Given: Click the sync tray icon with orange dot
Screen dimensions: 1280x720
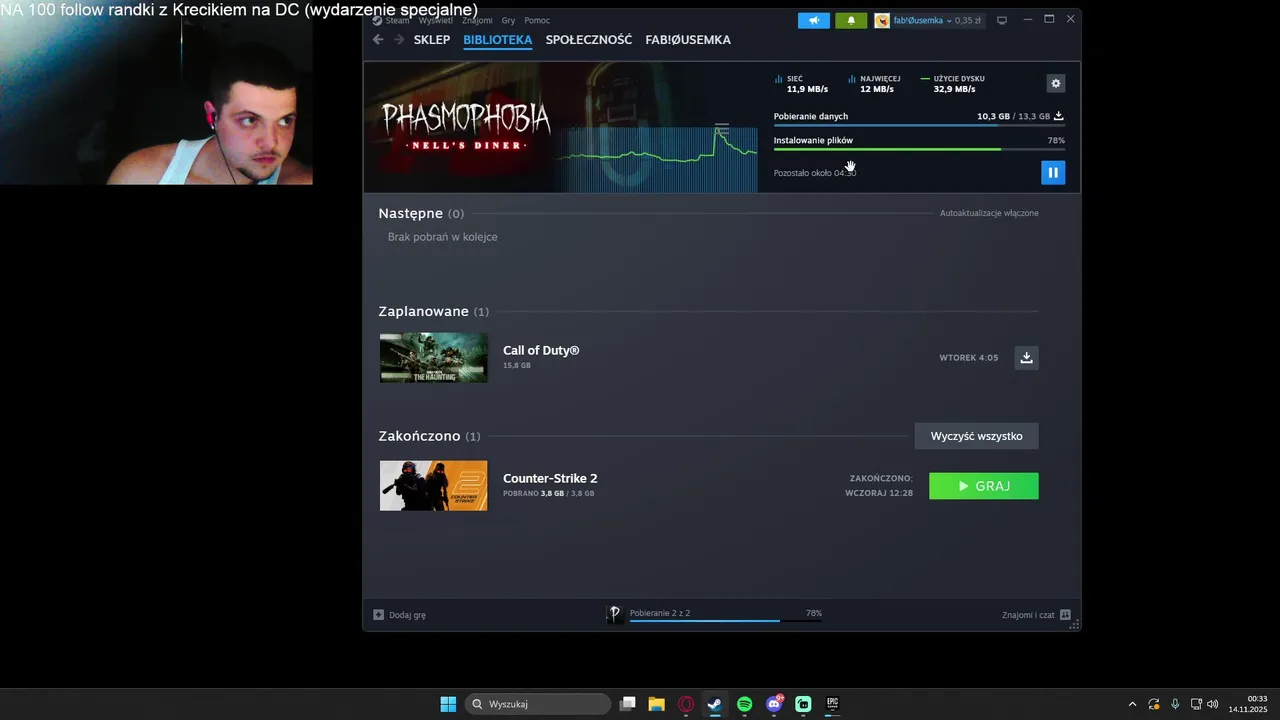Looking at the screenshot, I should tap(1154, 704).
